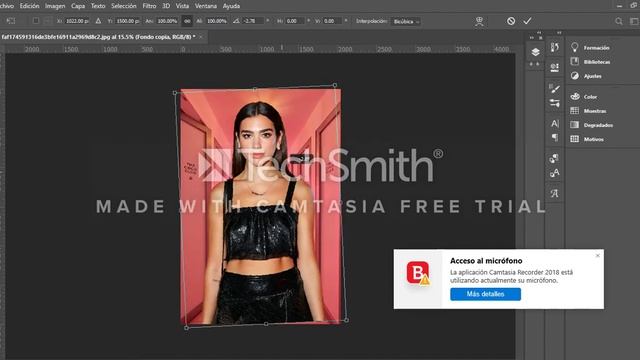Click the V vertical skew field

tap(332, 21)
